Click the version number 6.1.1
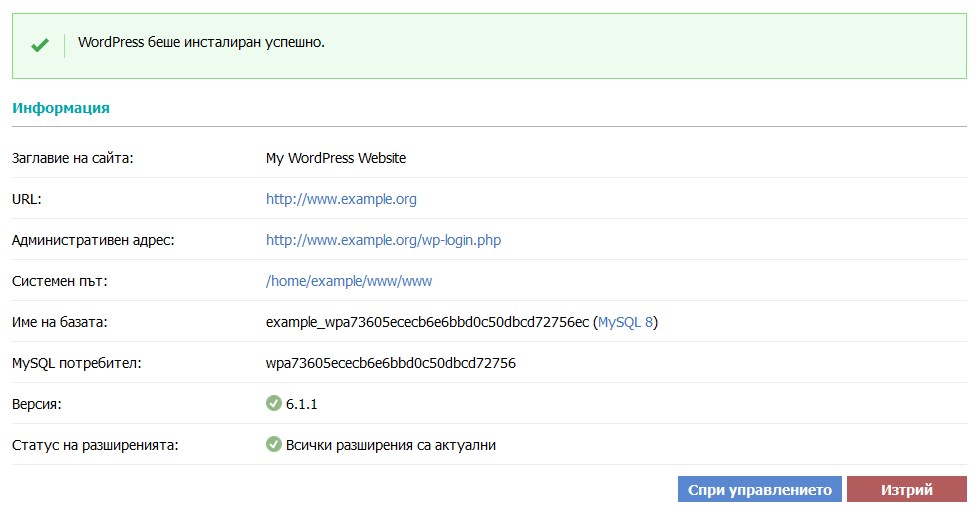This screenshot has width=980, height=515. coord(301,404)
